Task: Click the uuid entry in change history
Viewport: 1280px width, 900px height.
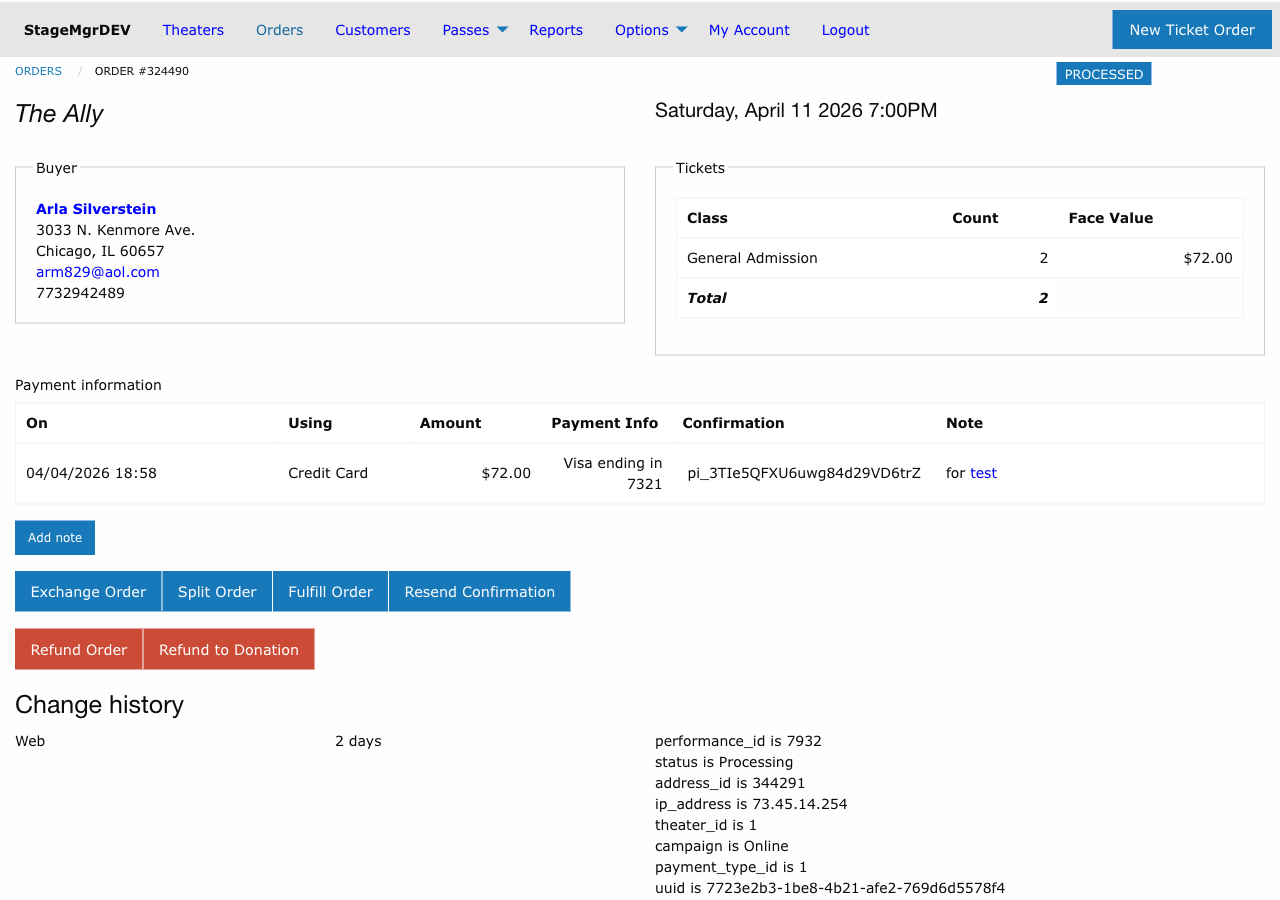Action: tap(830, 888)
